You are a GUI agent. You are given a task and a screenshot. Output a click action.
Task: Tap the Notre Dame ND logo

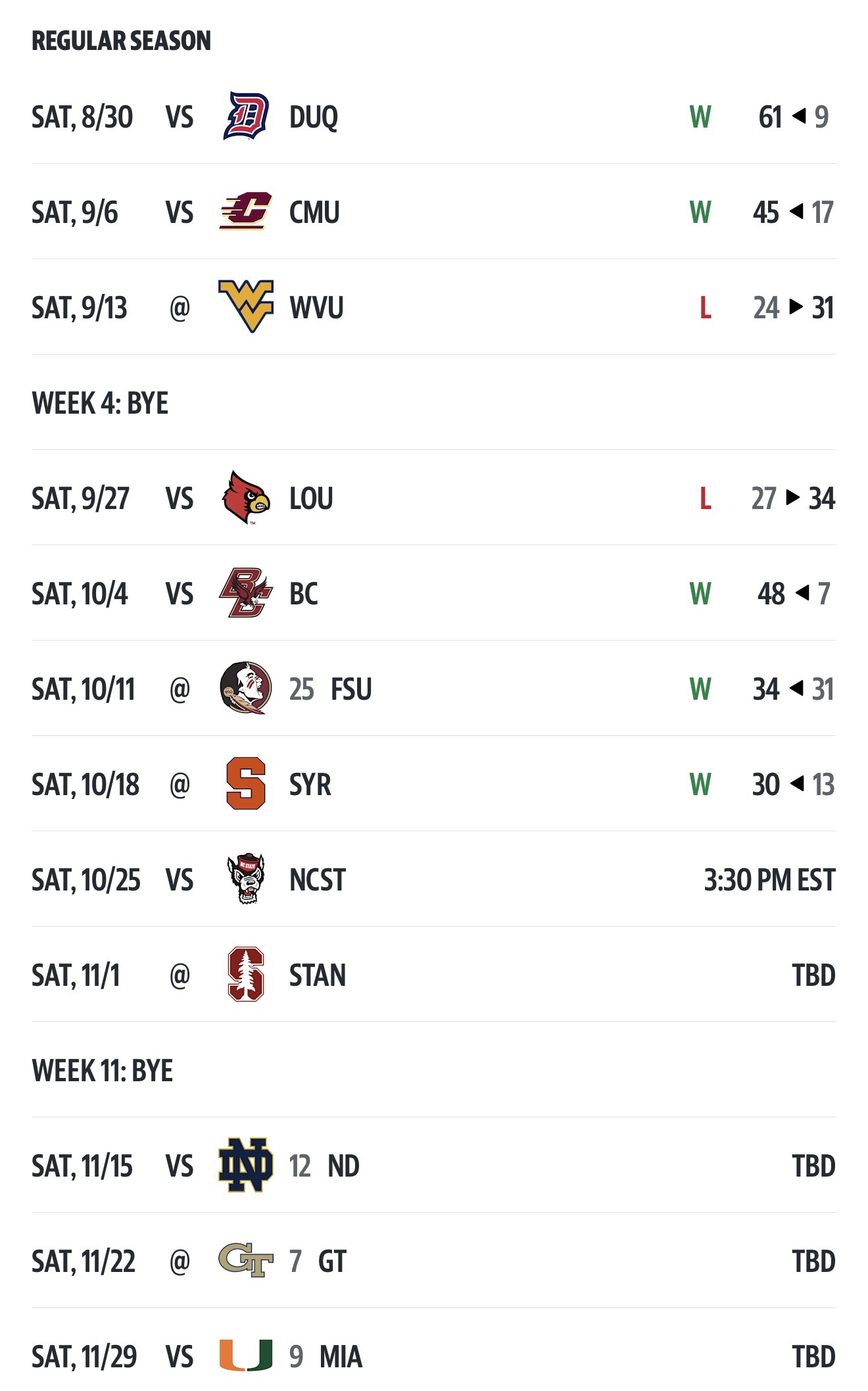point(245,1165)
